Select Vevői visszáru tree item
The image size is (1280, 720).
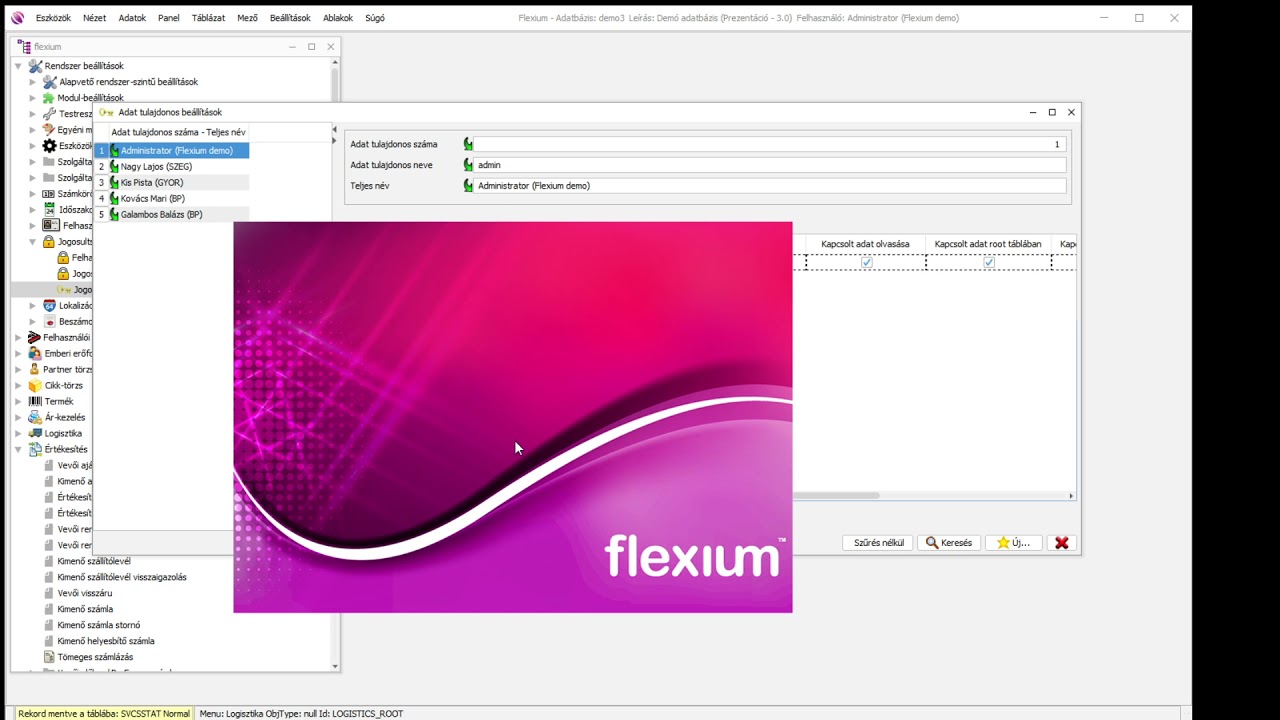tap(85, 593)
